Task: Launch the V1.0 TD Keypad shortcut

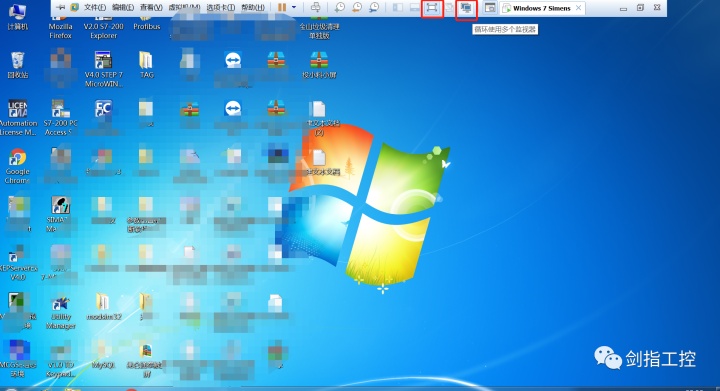Action: [x=60, y=360]
